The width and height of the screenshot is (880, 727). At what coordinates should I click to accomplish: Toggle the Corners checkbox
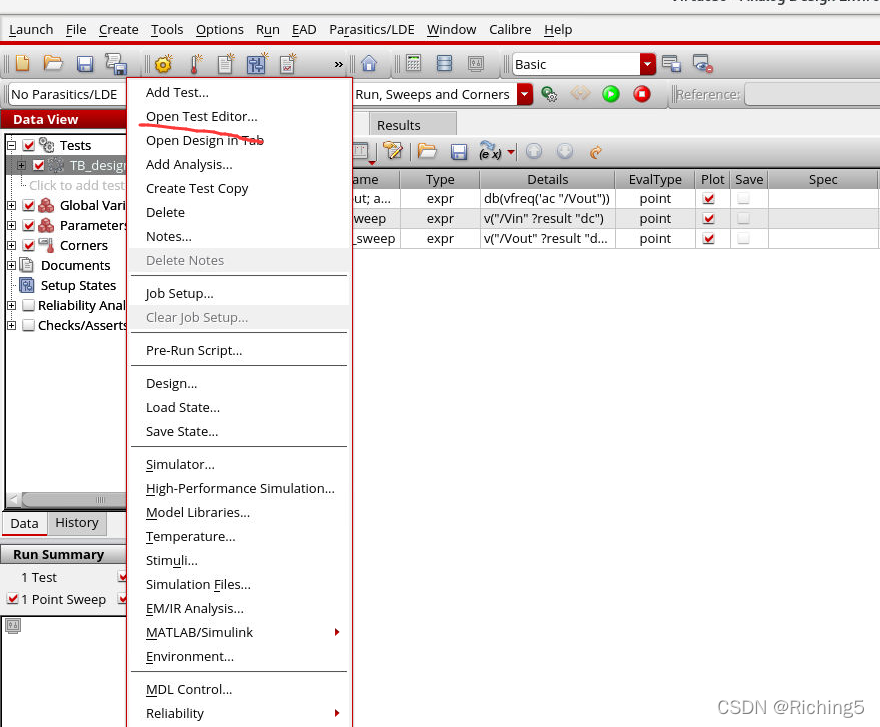point(29,245)
